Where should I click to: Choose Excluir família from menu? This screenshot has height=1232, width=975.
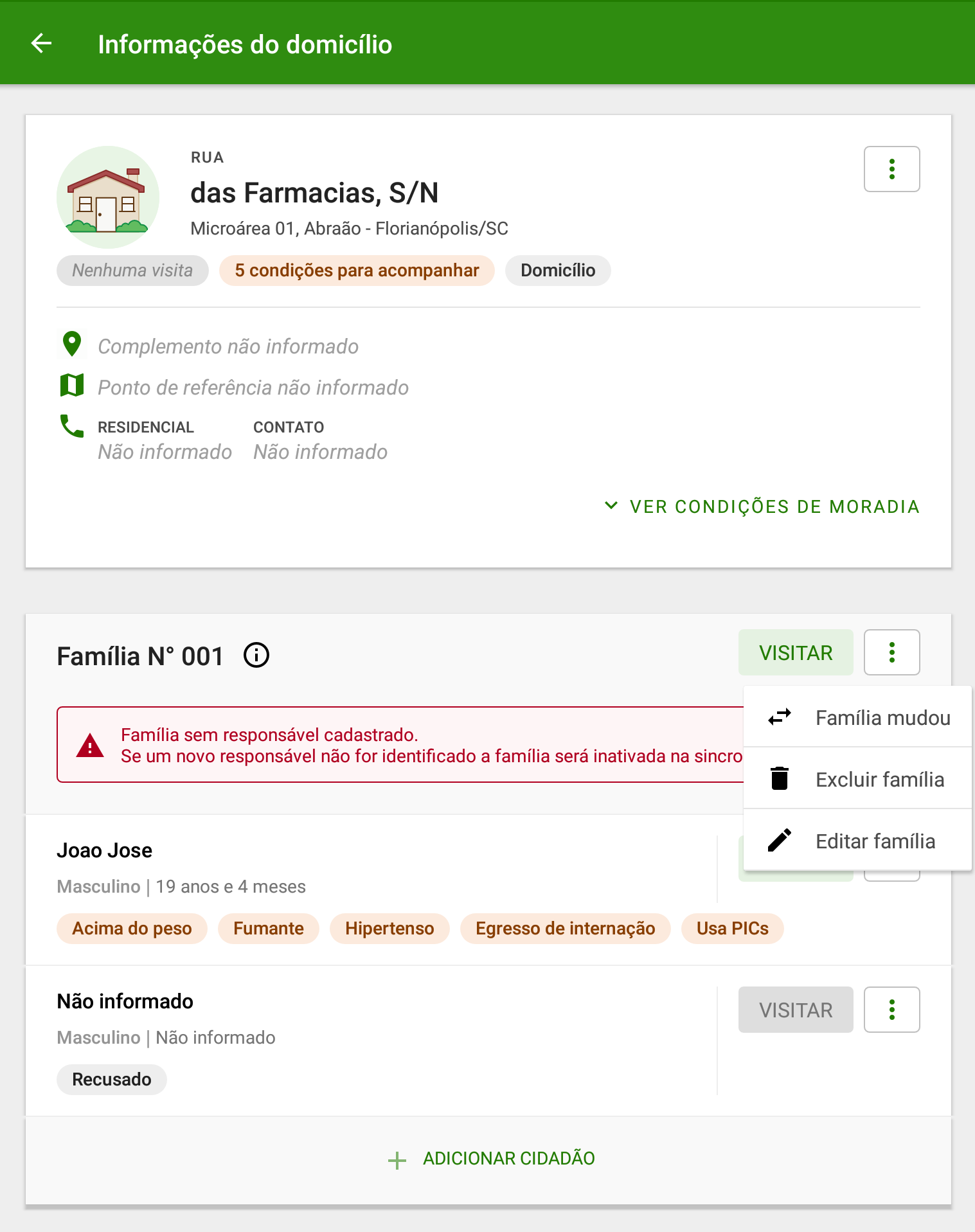(x=857, y=779)
